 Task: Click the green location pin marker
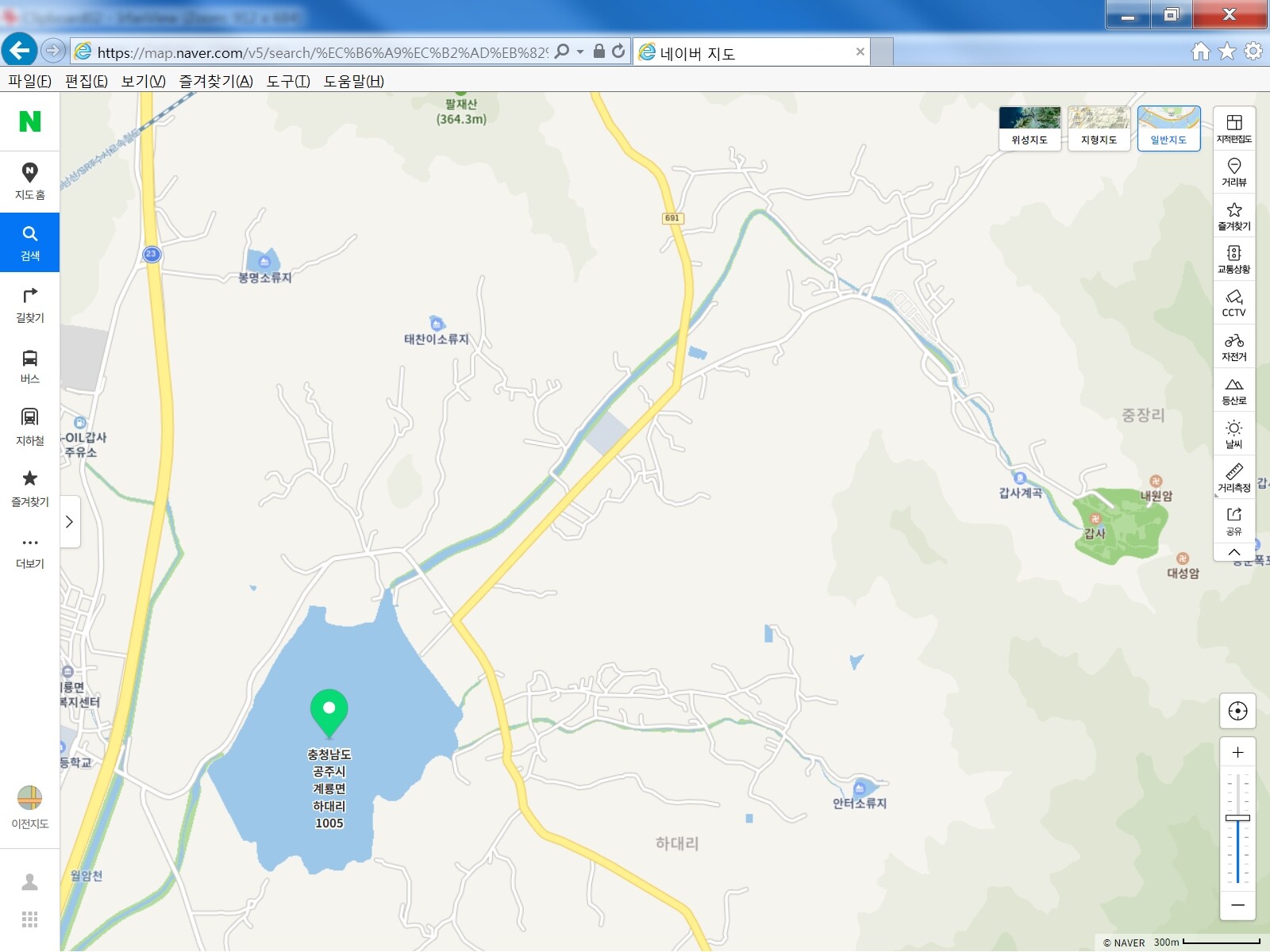pyautogui.click(x=329, y=712)
